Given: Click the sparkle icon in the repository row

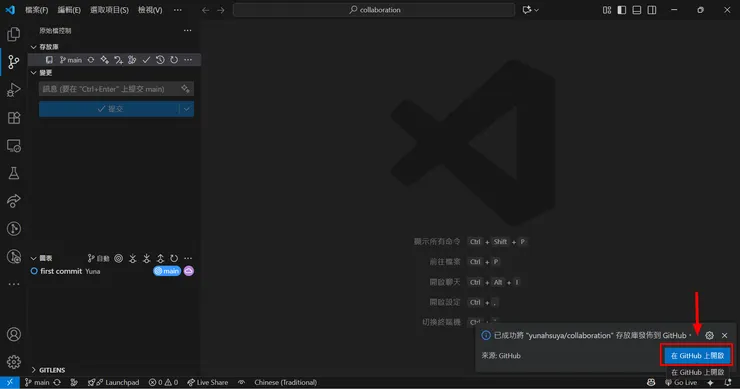Looking at the screenshot, I should coord(104,60).
